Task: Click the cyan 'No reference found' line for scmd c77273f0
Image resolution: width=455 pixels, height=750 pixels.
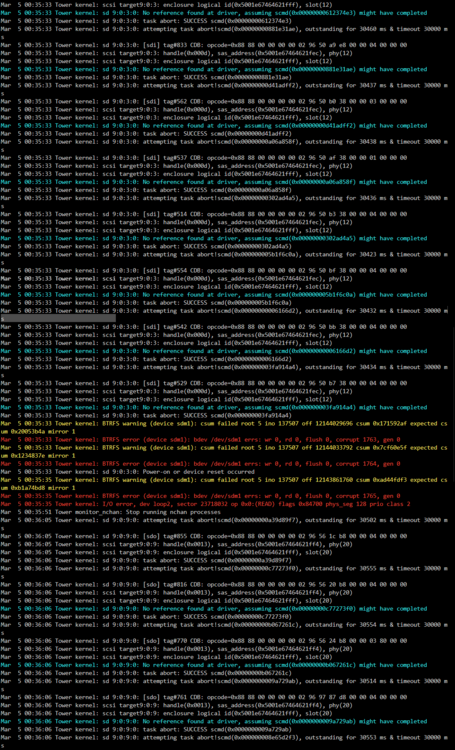Action: coord(214,608)
